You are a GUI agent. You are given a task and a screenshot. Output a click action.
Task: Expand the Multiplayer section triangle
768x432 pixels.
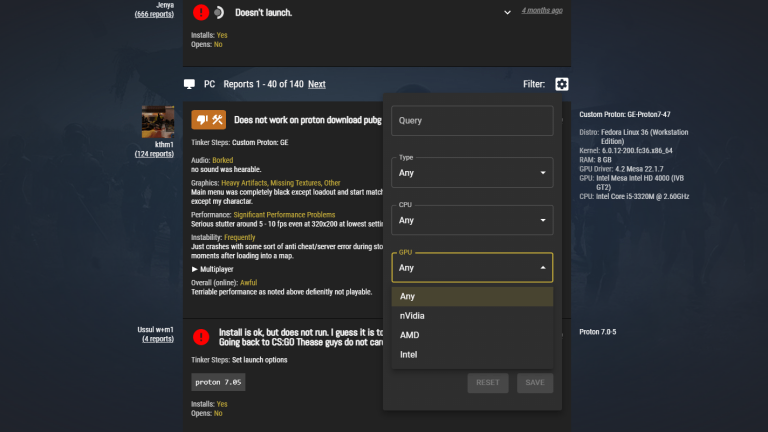pyautogui.click(x=194, y=269)
